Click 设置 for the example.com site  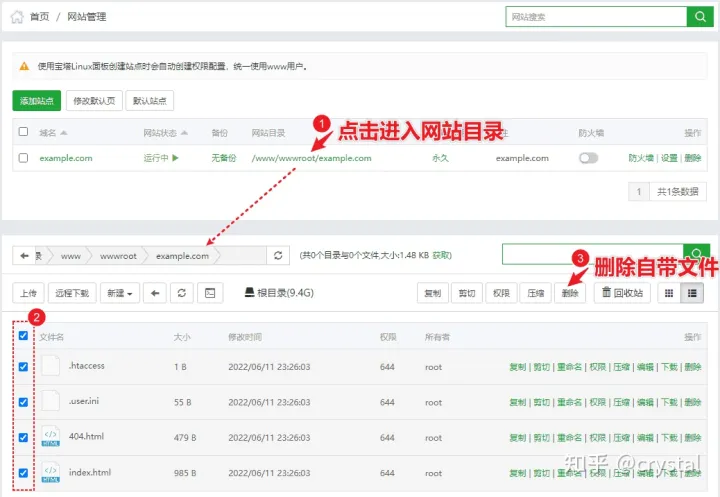pyautogui.click(x=669, y=158)
